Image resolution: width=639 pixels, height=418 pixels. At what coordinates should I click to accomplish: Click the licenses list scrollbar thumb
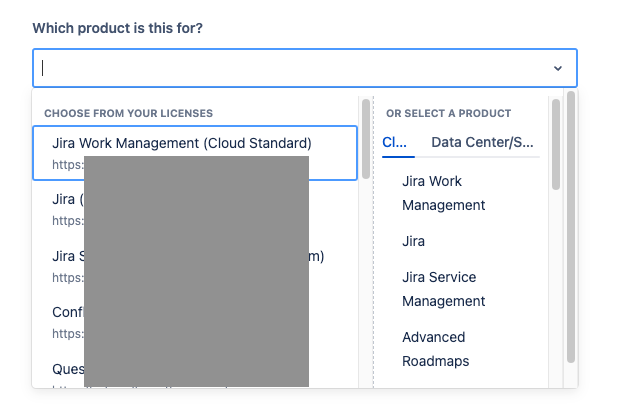(x=366, y=139)
